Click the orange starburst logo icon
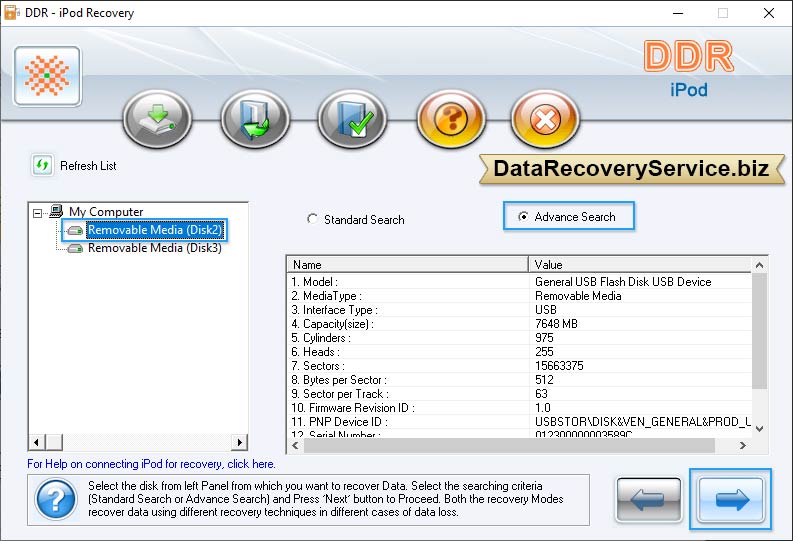The width and height of the screenshot is (793, 541). click(x=48, y=76)
